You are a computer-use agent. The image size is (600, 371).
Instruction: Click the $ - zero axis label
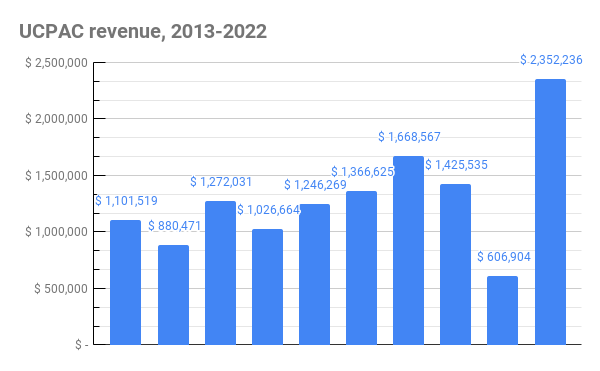[82, 345]
